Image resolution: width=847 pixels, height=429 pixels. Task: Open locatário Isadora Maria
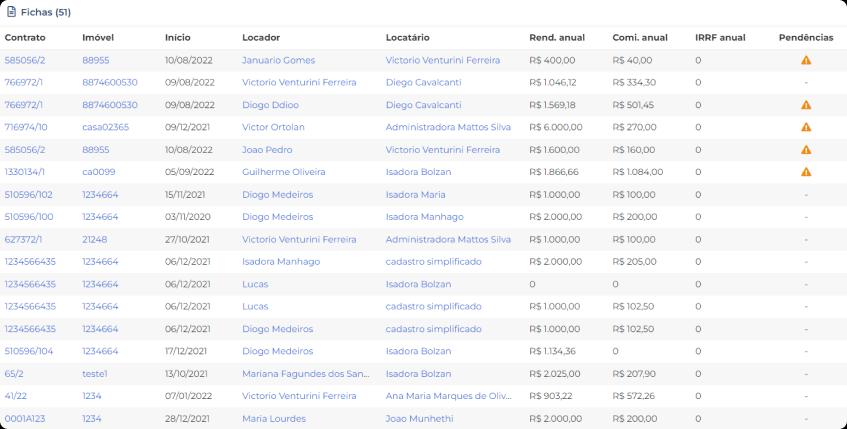pos(415,195)
